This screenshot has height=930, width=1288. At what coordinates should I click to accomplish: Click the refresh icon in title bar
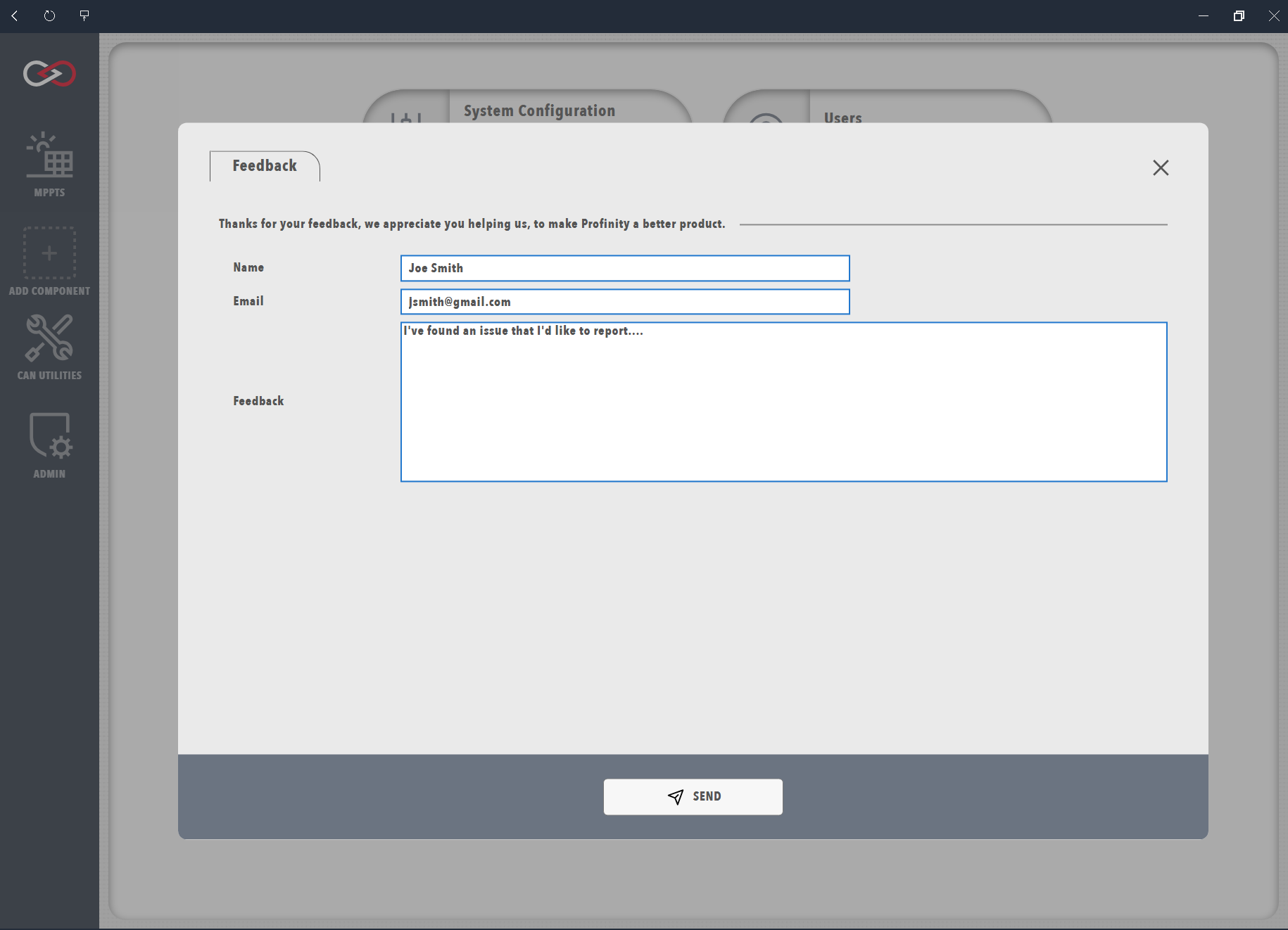click(49, 15)
